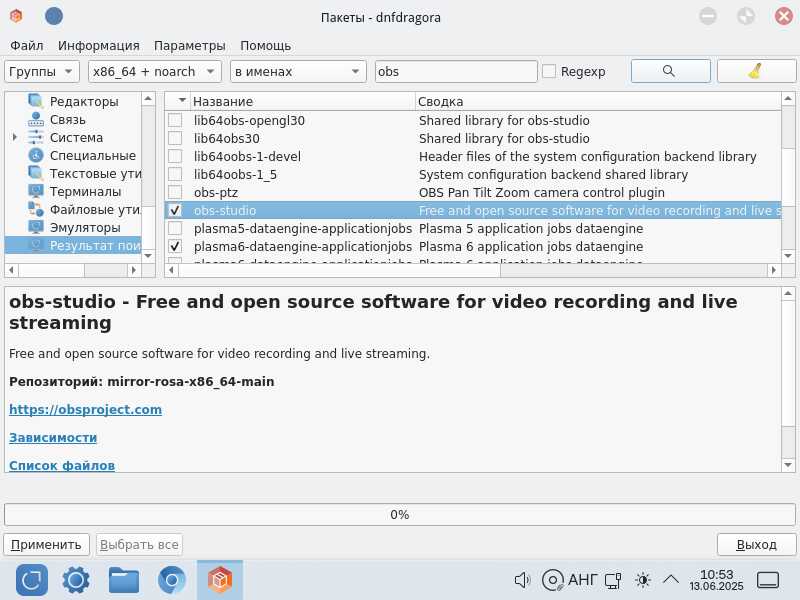
Task: Click the 0% progress bar
Action: coord(399,514)
